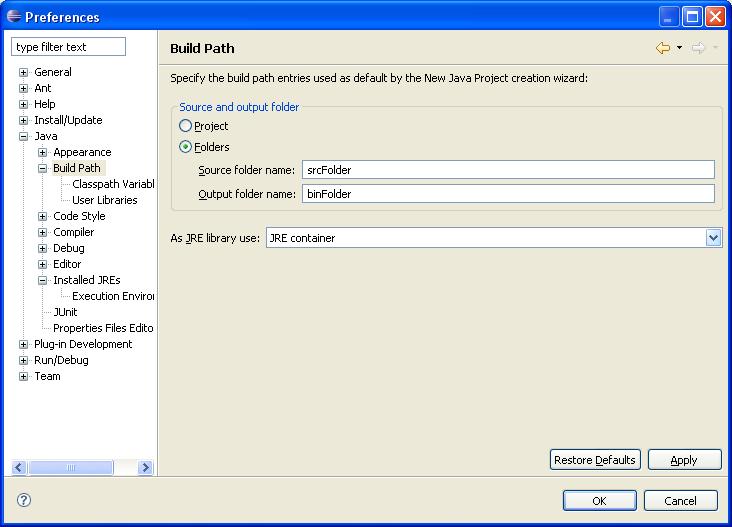Screen dimensions: 732x527
Task: Open the back history dropdown arrow
Action: 679,48
